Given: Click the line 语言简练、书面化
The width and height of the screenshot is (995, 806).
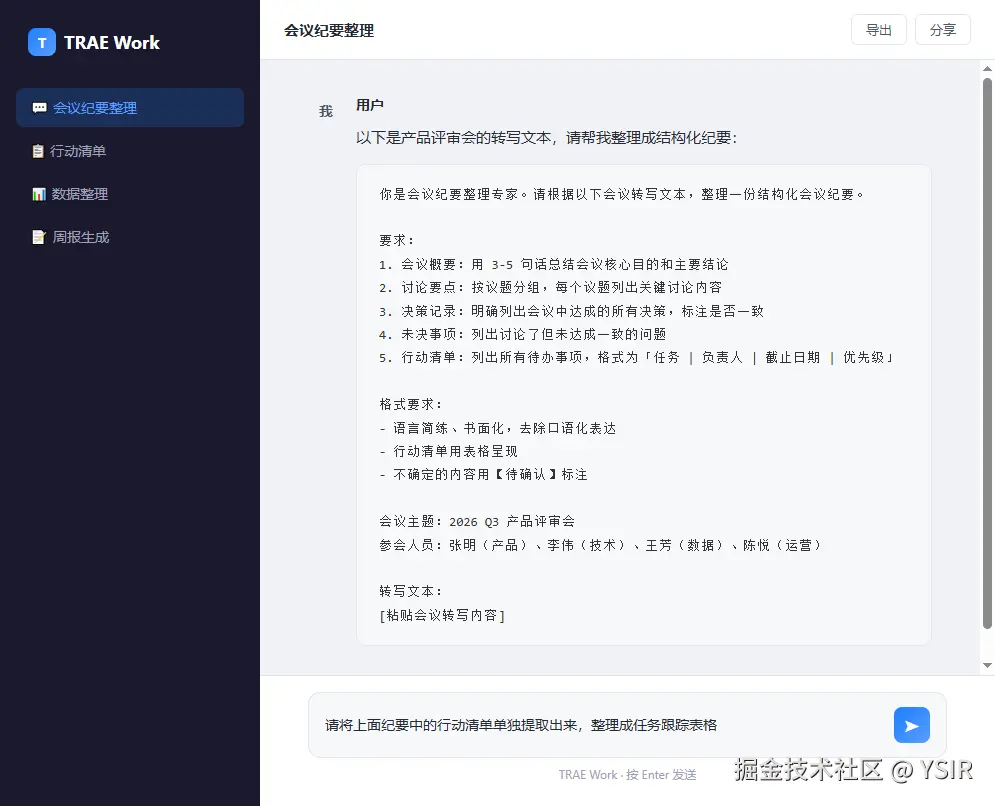Looking at the screenshot, I should (498, 428).
